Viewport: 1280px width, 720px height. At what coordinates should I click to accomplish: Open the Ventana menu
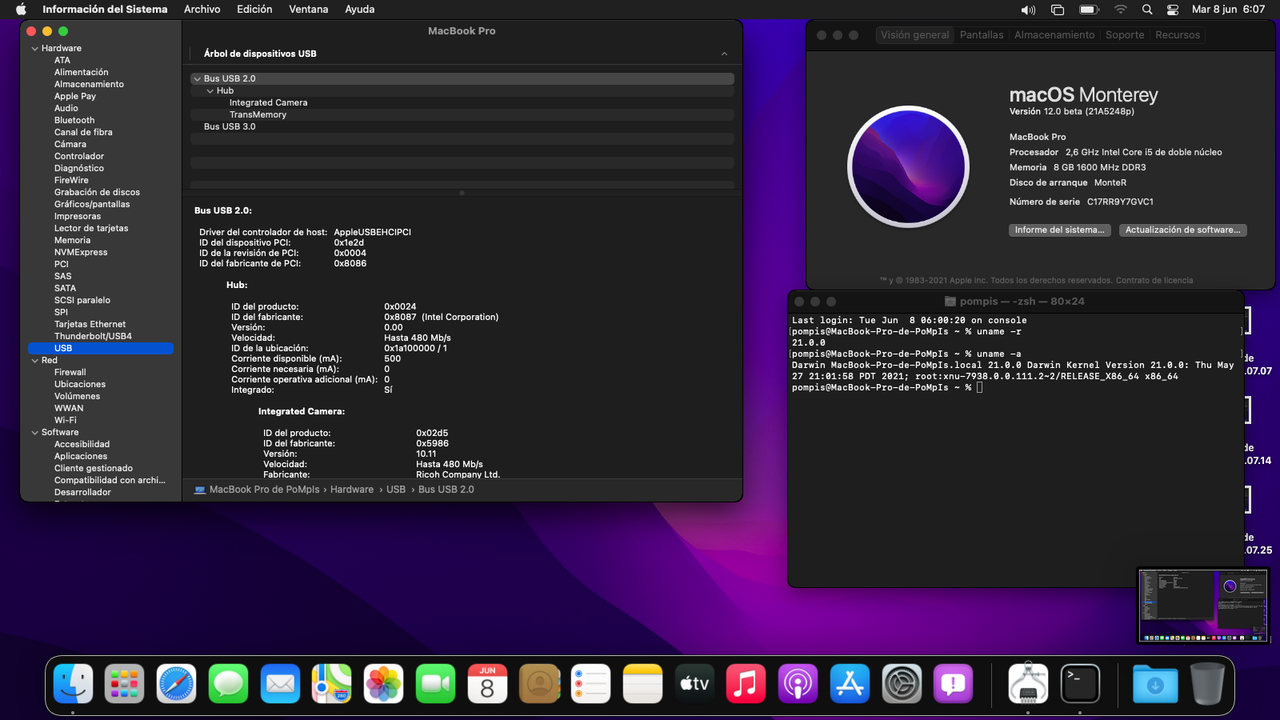pyautogui.click(x=308, y=9)
